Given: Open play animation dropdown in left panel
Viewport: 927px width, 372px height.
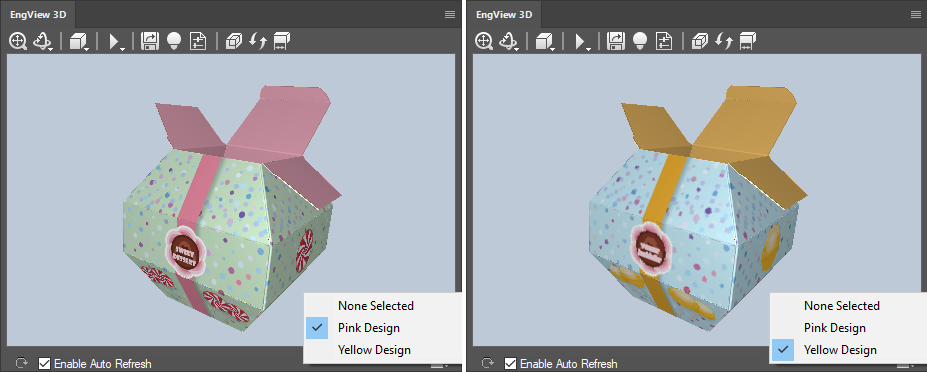Looking at the screenshot, I should [x=117, y=42].
